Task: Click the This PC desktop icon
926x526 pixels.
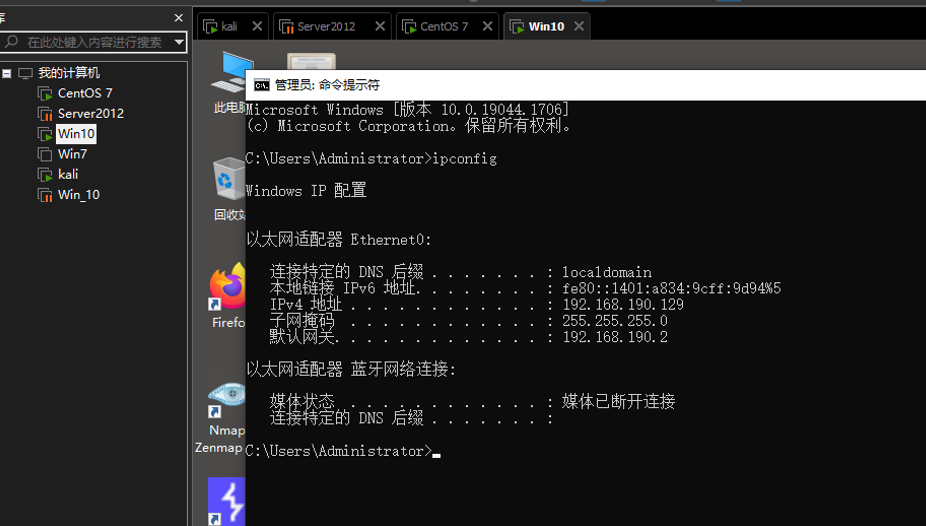Action: pyautogui.click(x=229, y=83)
